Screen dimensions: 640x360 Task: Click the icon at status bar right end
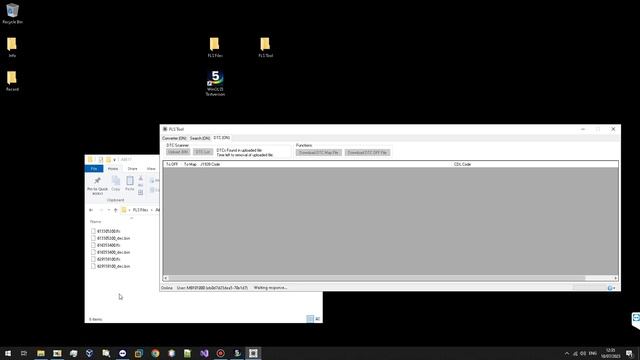(x=611, y=288)
